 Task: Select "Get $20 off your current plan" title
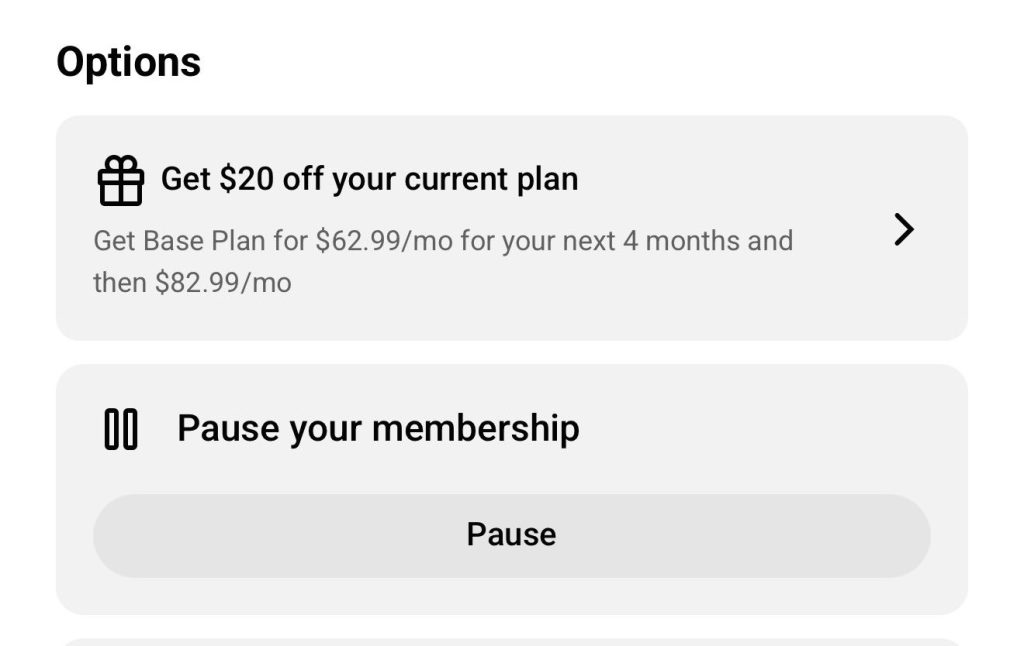(x=369, y=179)
